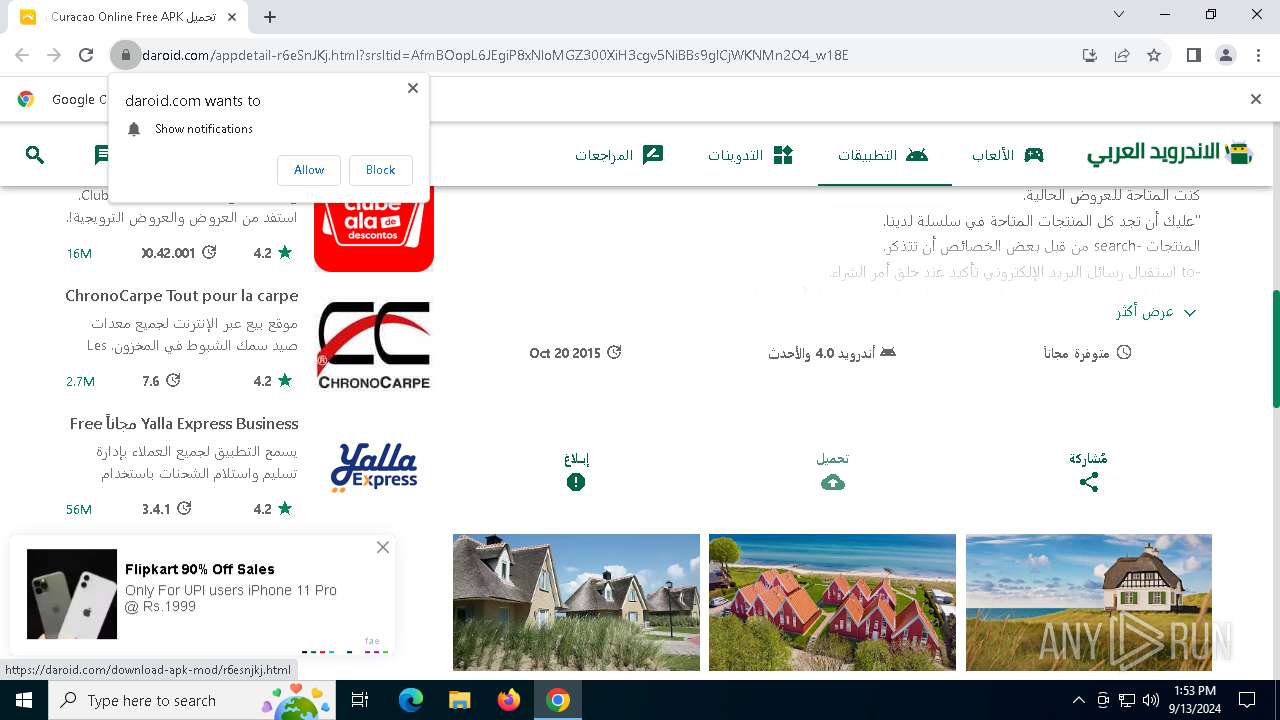Image resolution: width=1280 pixels, height=720 pixels.
Task: Click the browser Forward arrow
Action: click(54, 55)
